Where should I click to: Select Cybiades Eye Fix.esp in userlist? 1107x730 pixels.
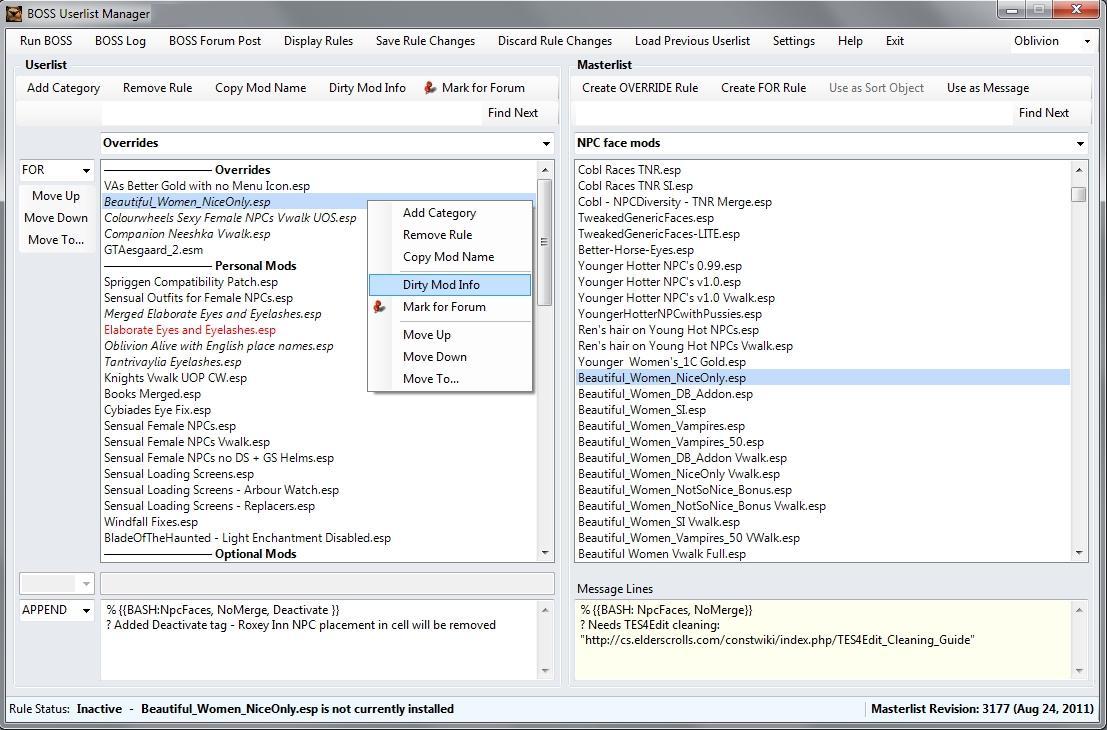coord(157,410)
